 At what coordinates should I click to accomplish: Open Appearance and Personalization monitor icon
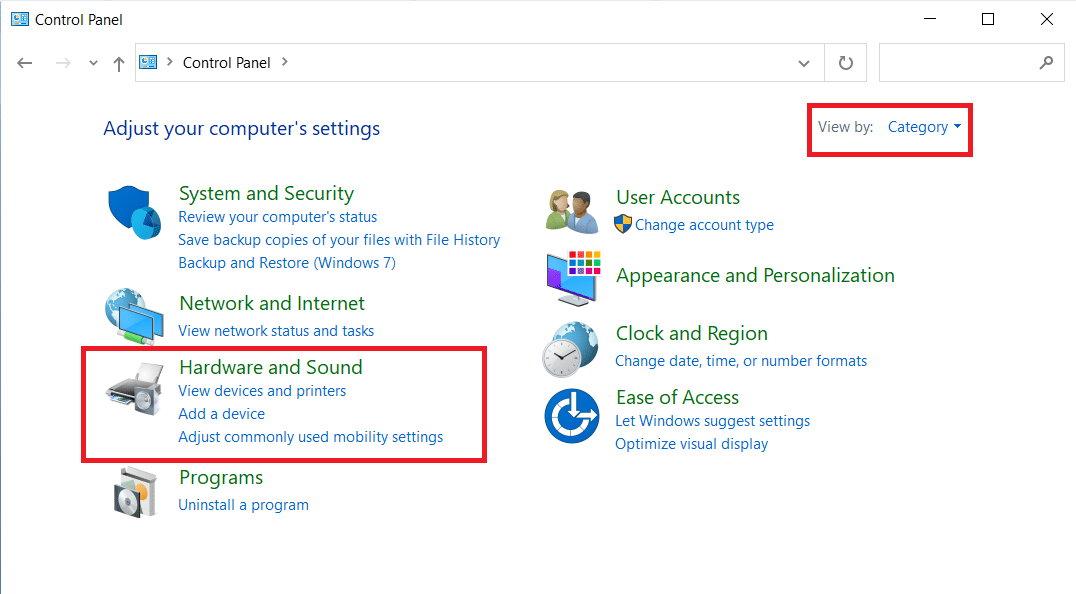pyautogui.click(x=571, y=276)
